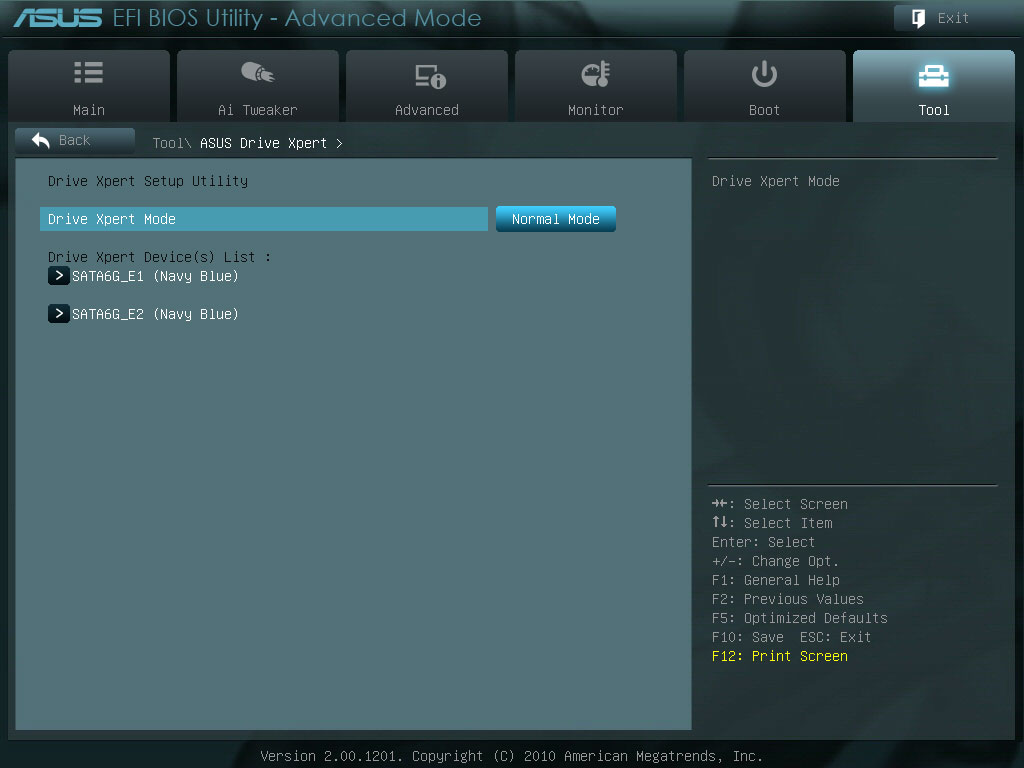The width and height of the screenshot is (1024, 768).
Task: Click the Boot power icon
Action: point(764,74)
